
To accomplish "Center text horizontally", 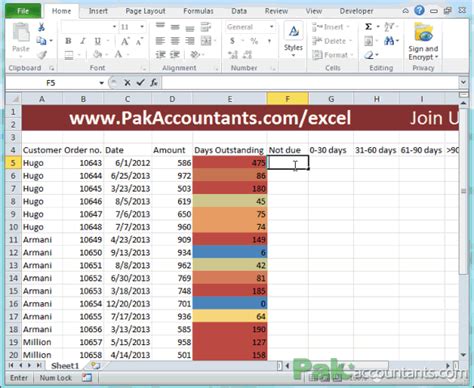I will [175, 41].
